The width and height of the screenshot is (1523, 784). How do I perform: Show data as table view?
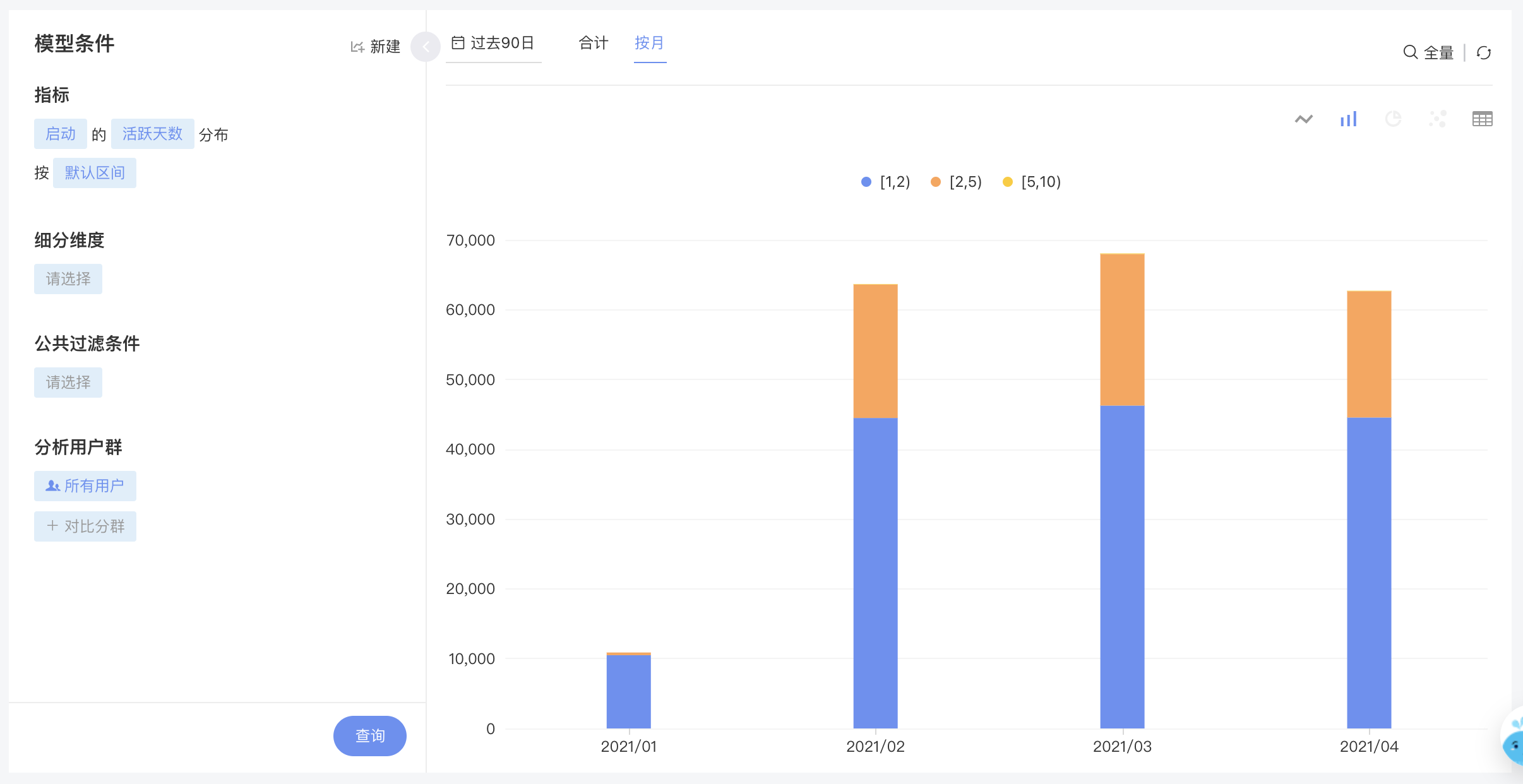pyautogui.click(x=1482, y=119)
